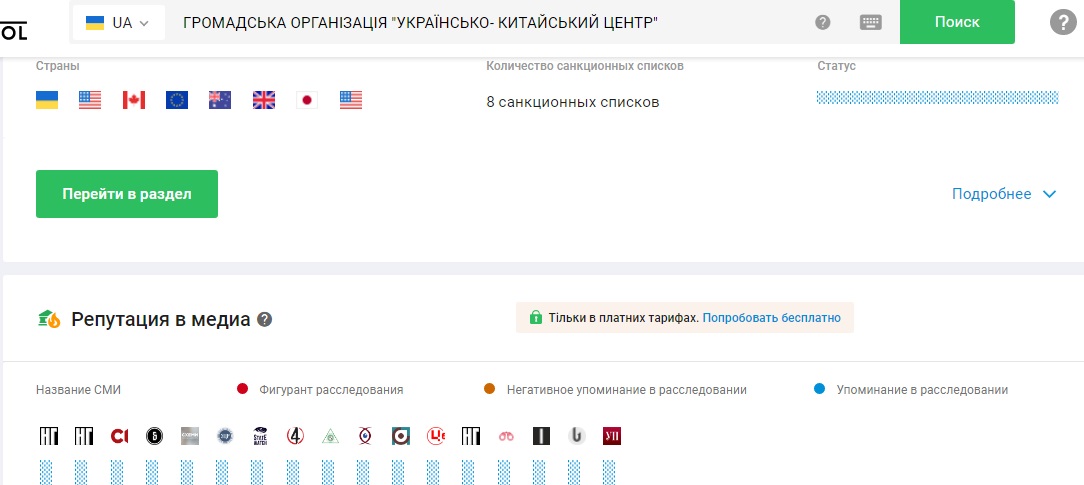Click the European Union flag icon
This screenshot has width=1084, height=485.
(x=177, y=100)
